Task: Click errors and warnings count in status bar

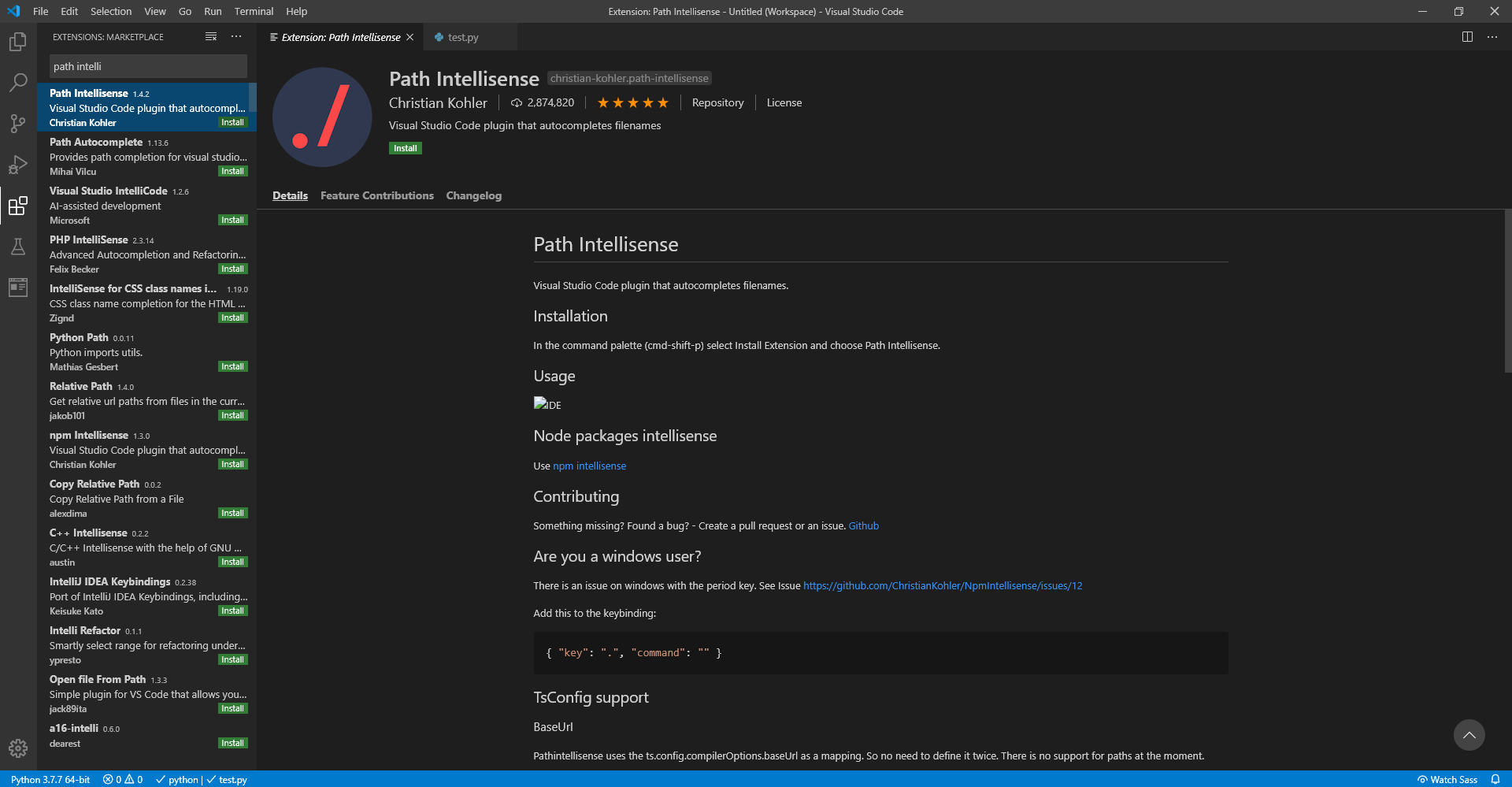Action: coord(123,779)
